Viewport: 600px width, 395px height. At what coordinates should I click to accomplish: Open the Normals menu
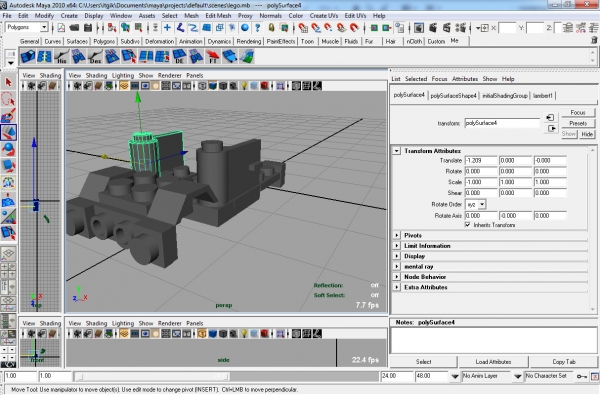click(271, 16)
